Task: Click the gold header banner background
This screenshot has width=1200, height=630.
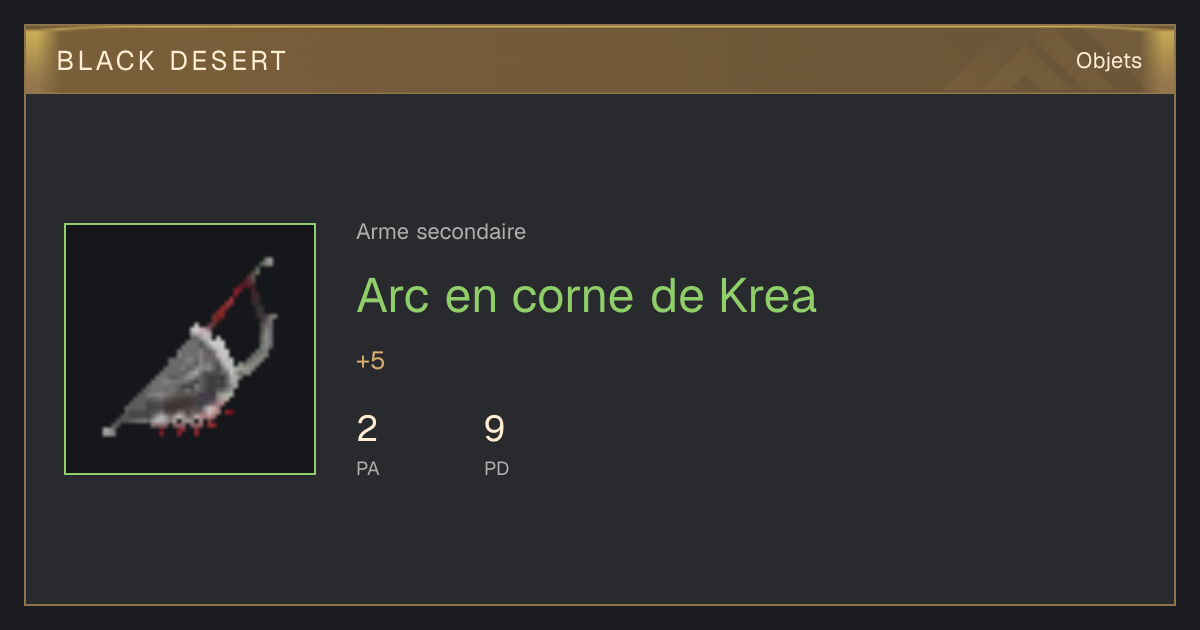Action: coord(600,61)
